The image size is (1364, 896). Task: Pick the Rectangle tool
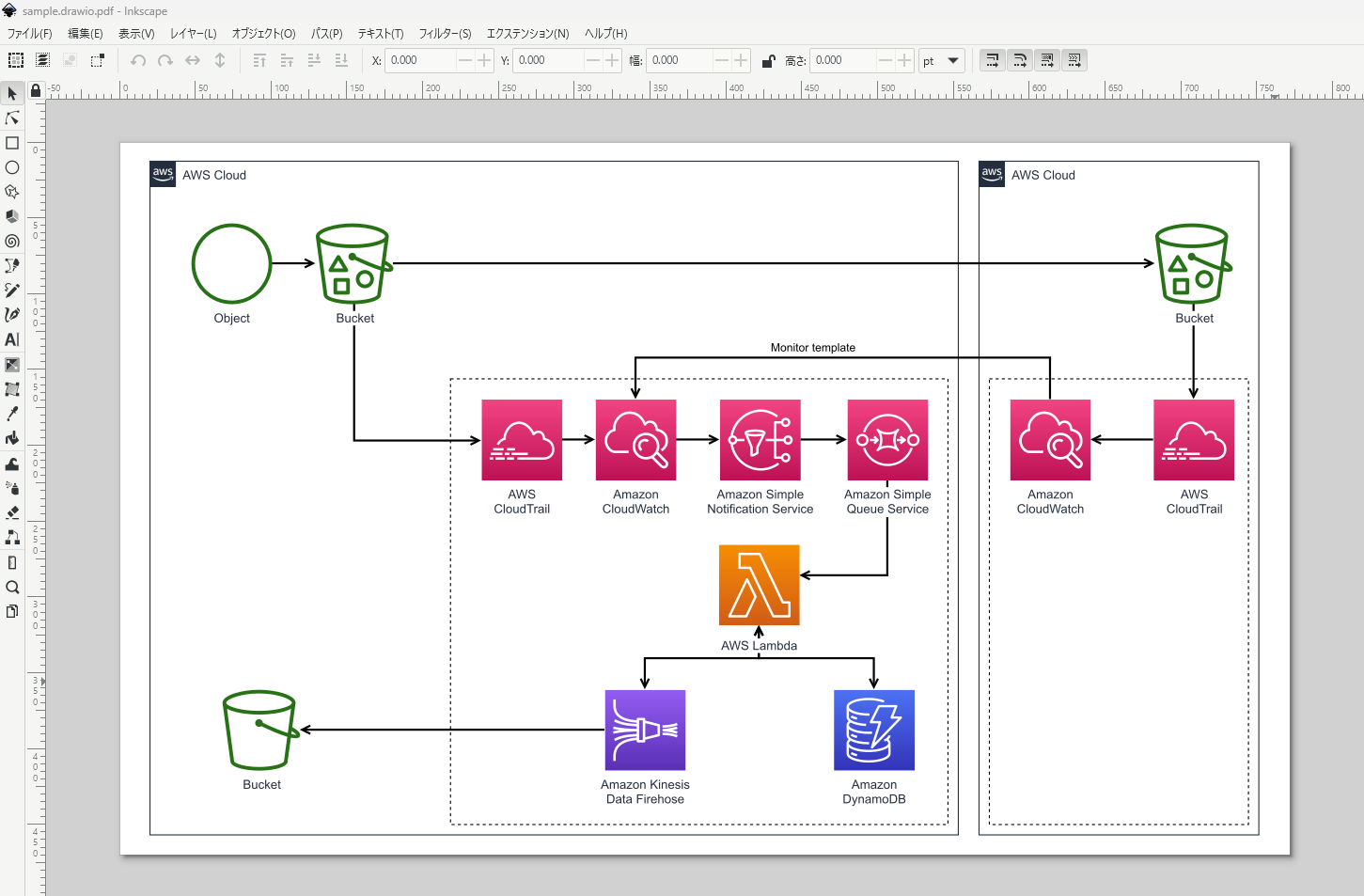(x=12, y=143)
